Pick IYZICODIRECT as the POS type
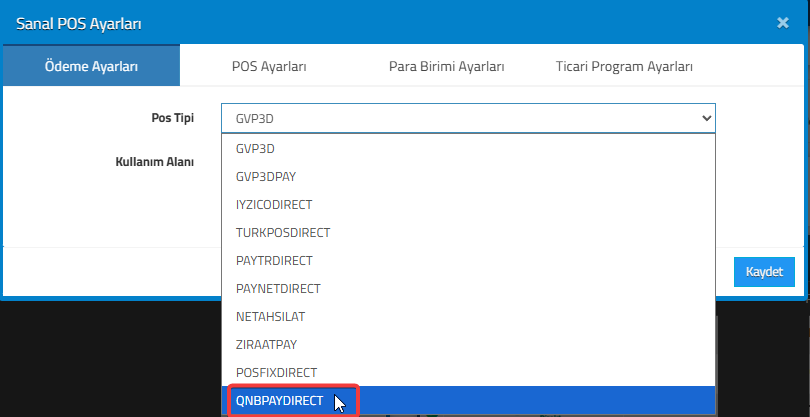 [274, 204]
